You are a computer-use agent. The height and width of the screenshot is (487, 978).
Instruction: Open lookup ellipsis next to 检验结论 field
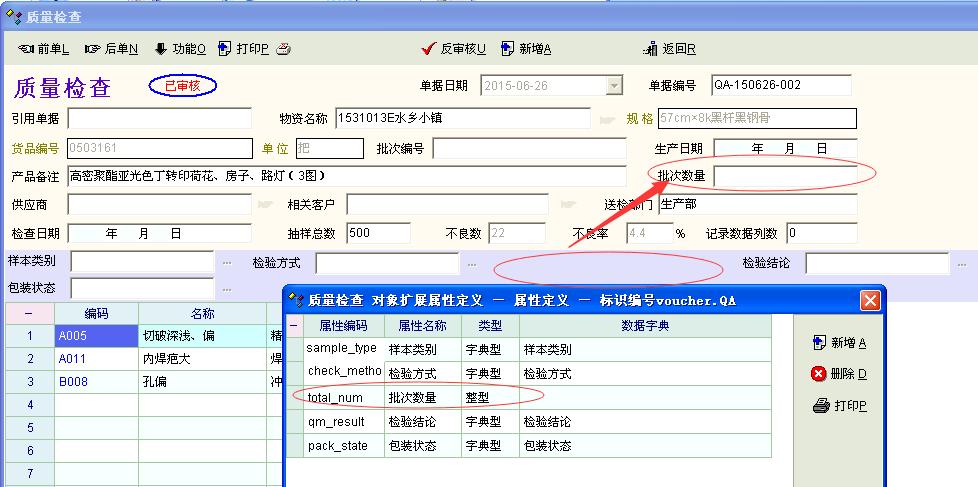pyautogui.click(x=963, y=263)
